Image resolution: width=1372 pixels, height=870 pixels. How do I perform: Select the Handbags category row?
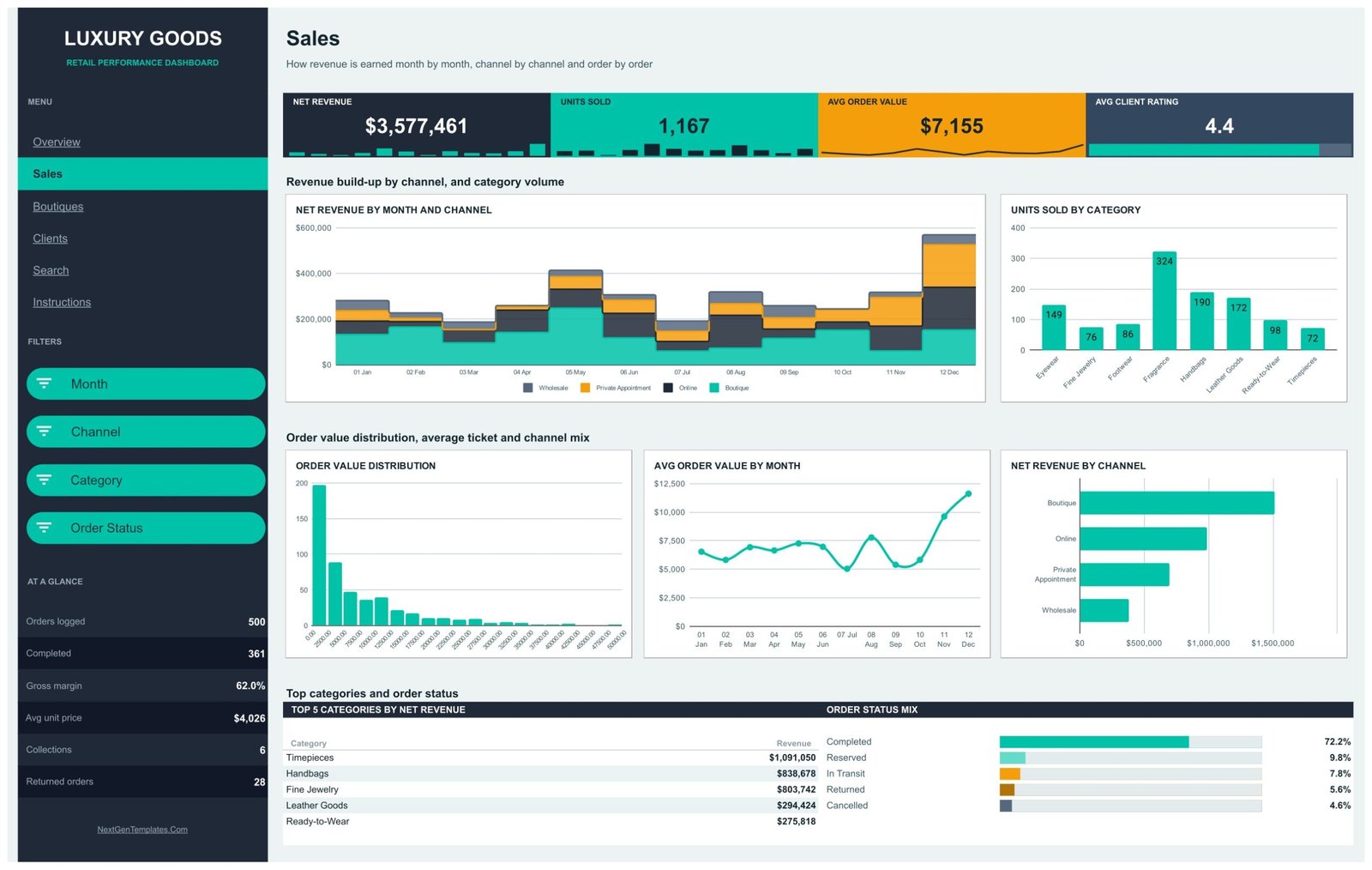point(551,774)
